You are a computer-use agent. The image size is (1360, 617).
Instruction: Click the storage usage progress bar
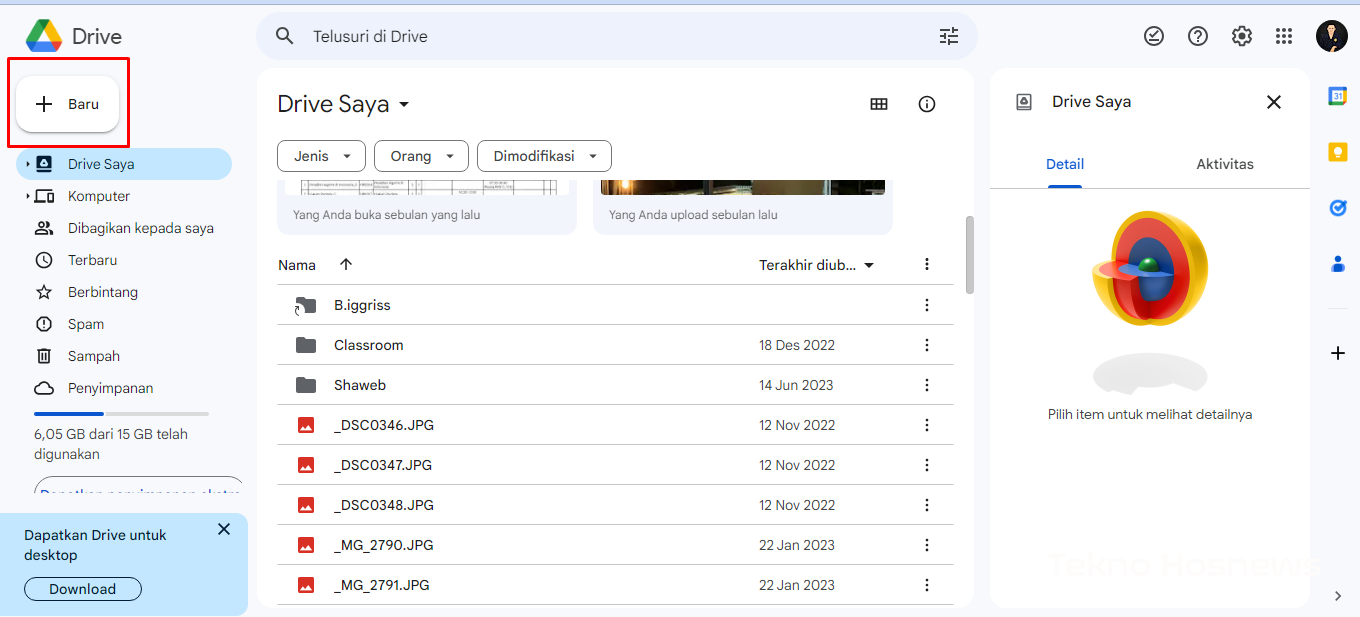(x=120, y=413)
